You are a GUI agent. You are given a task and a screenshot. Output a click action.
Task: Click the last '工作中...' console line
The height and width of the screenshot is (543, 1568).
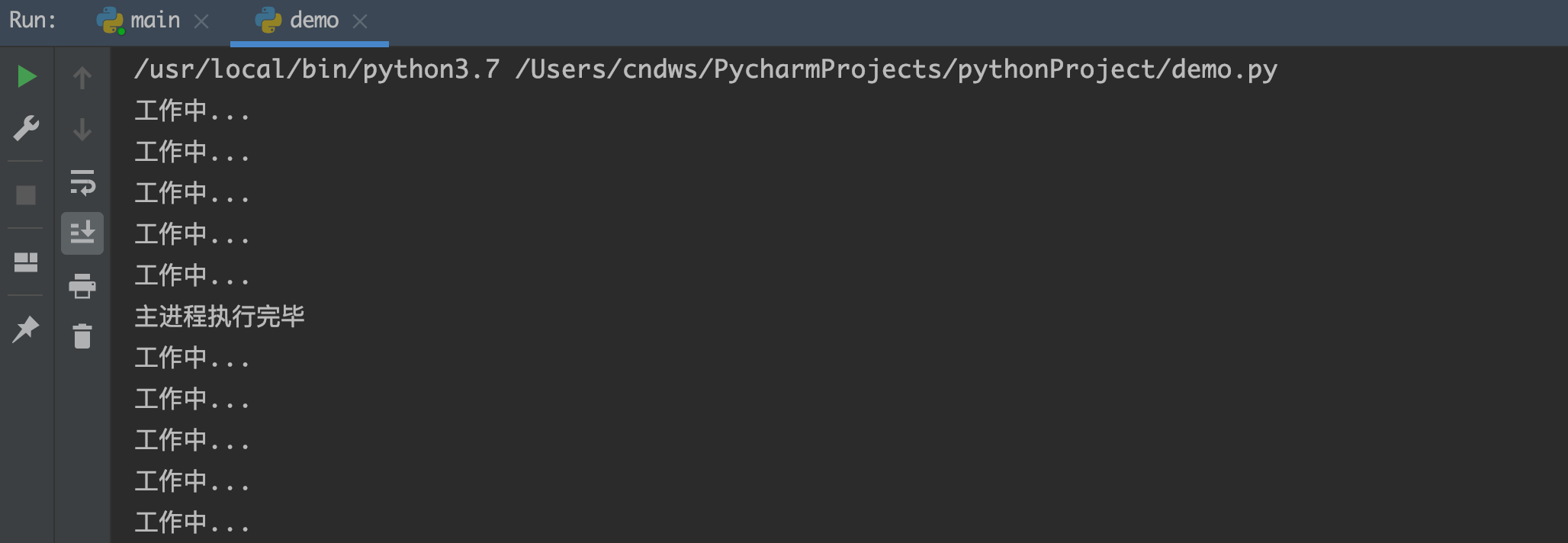pyautogui.click(x=192, y=522)
